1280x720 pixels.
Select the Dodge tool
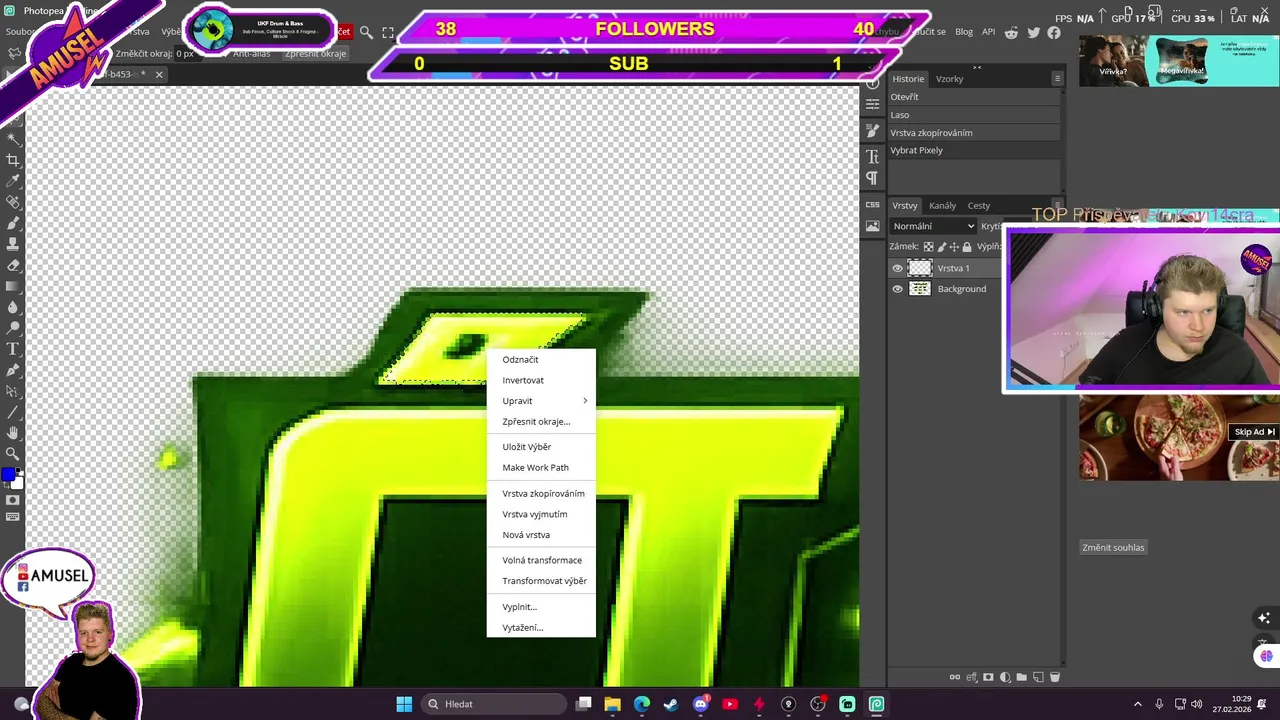[13, 328]
